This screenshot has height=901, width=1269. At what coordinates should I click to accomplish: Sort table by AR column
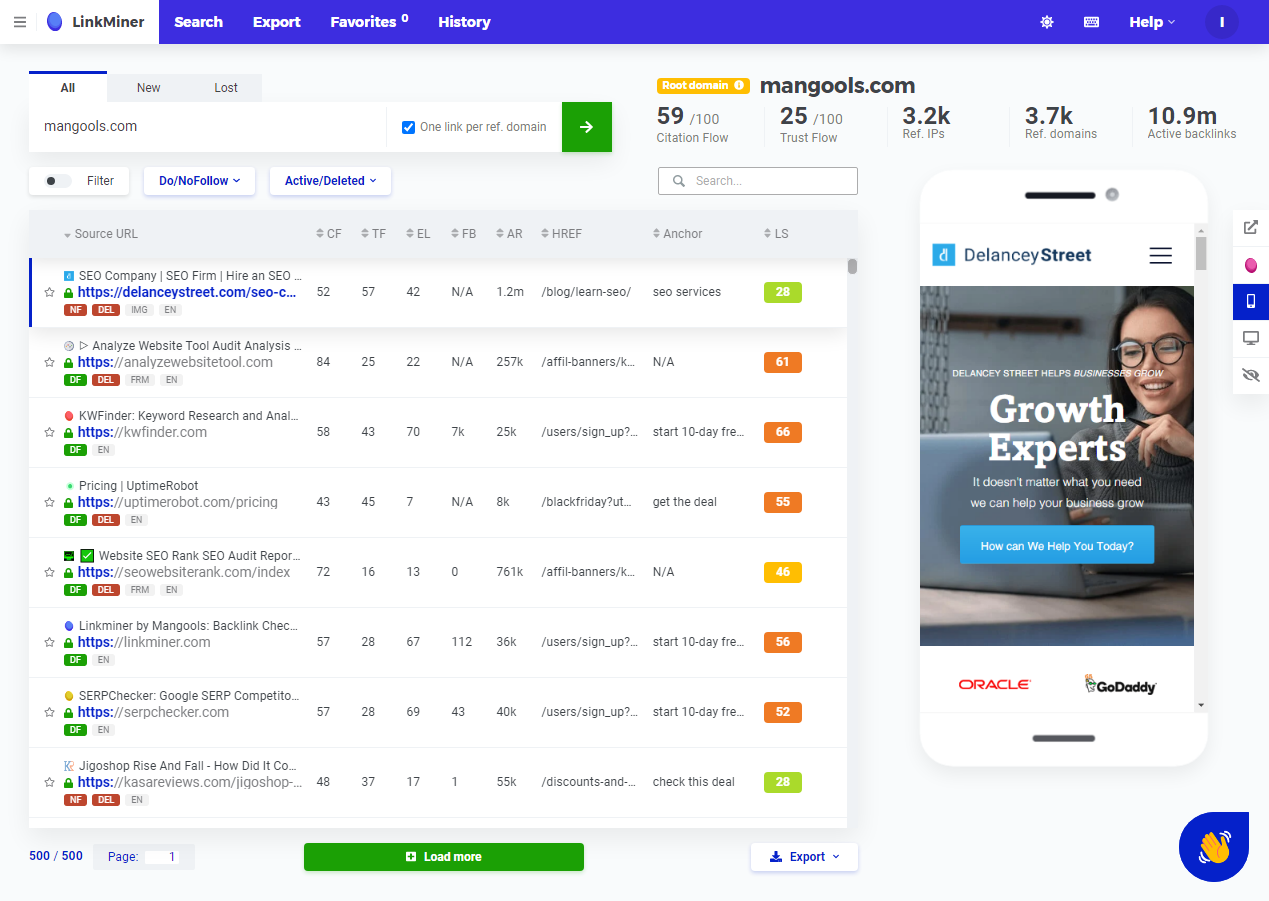pos(509,234)
